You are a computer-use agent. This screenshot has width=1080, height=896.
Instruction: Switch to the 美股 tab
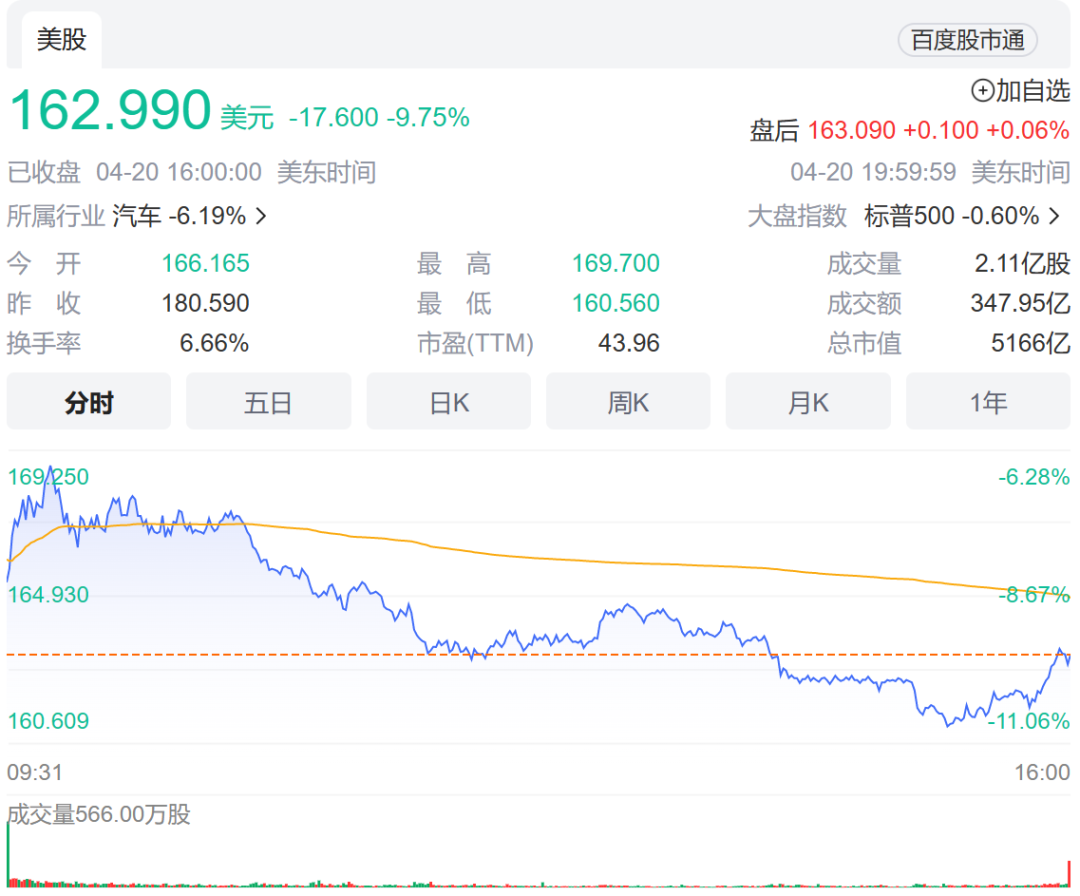click(61, 40)
